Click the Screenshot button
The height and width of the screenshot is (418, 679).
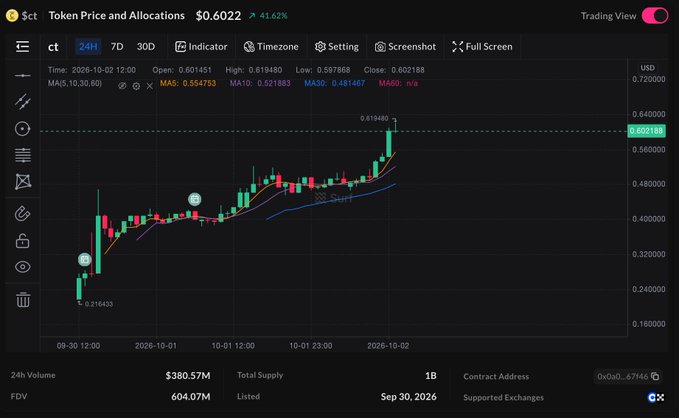pyautogui.click(x=405, y=46)
